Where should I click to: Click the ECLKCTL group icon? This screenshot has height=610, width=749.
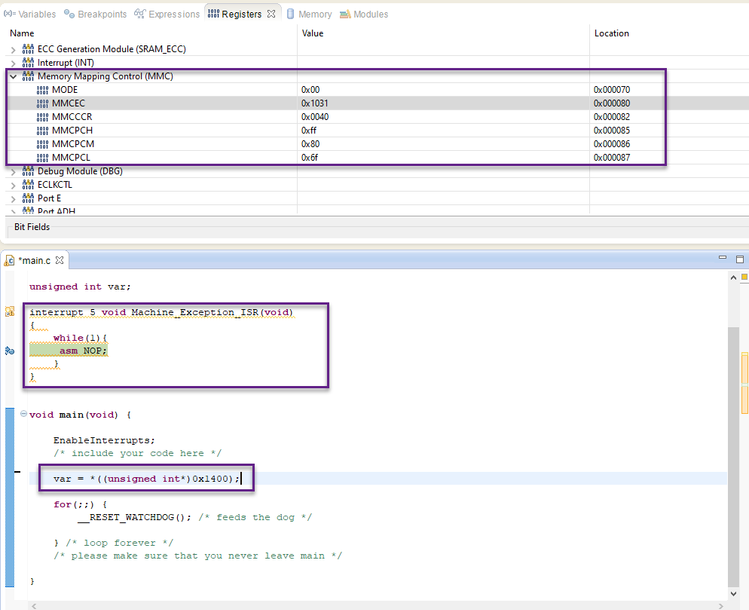point(28,184)
